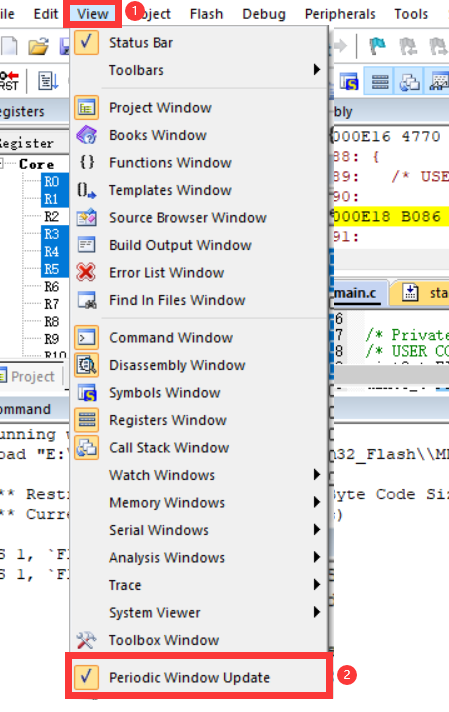Image resolution: width=449 pixels, height=712 pixels.
Task: Open the Flash menu
Action: coord(207,14)
